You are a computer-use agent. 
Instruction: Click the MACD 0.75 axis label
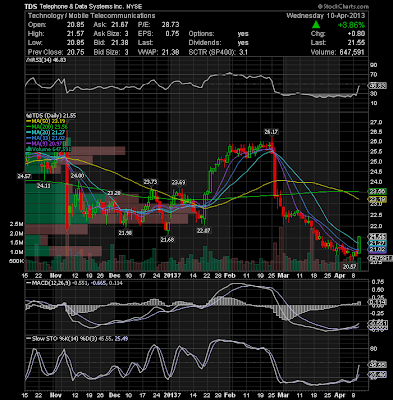tap(378, 282)
